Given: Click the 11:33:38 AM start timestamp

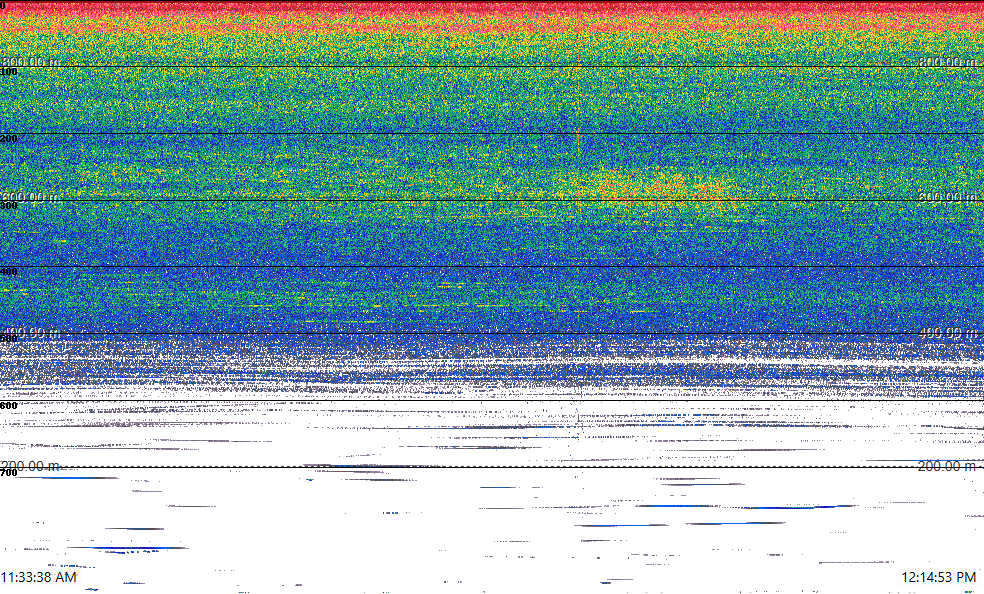Looking at the screenshot, I should pos(39,577).
